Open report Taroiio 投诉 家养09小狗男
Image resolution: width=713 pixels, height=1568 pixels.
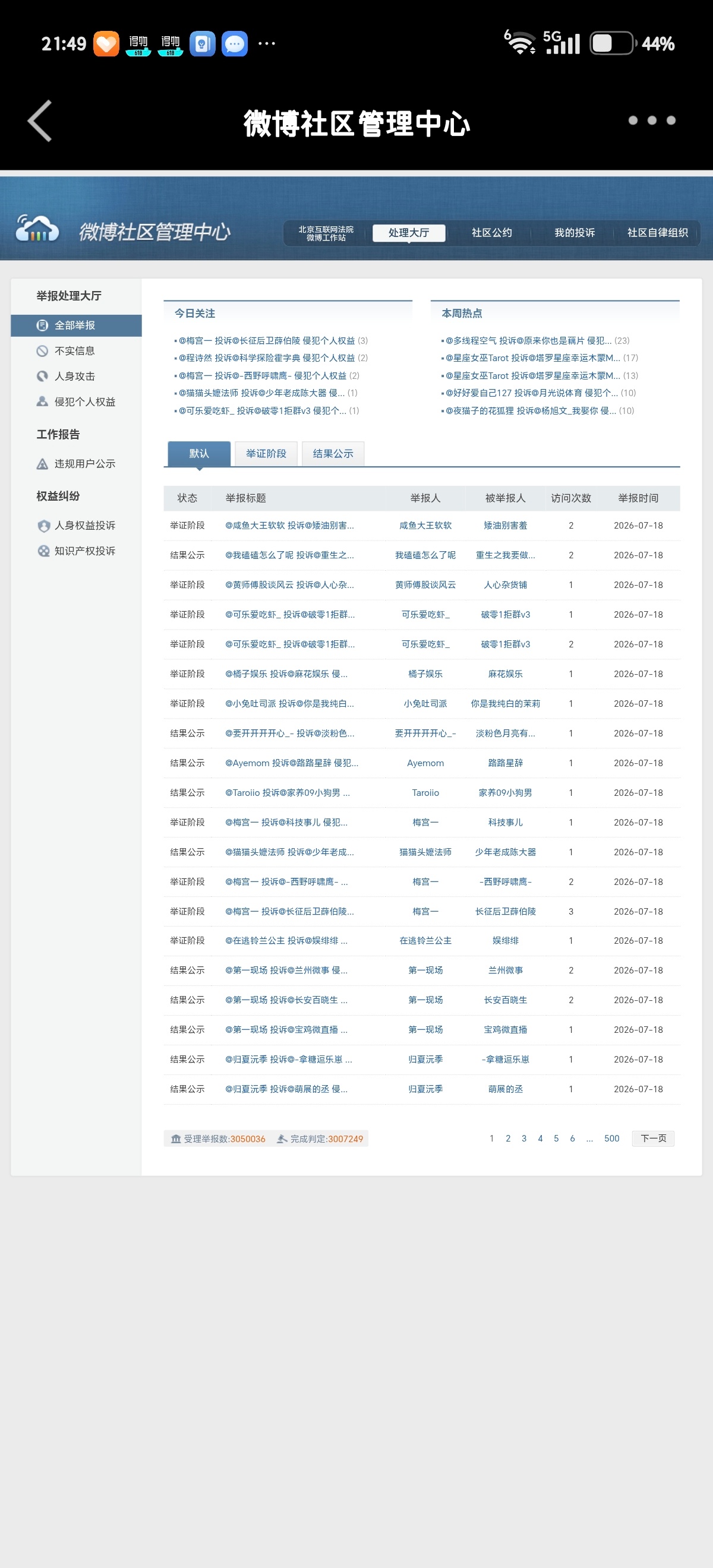(288, 793)
